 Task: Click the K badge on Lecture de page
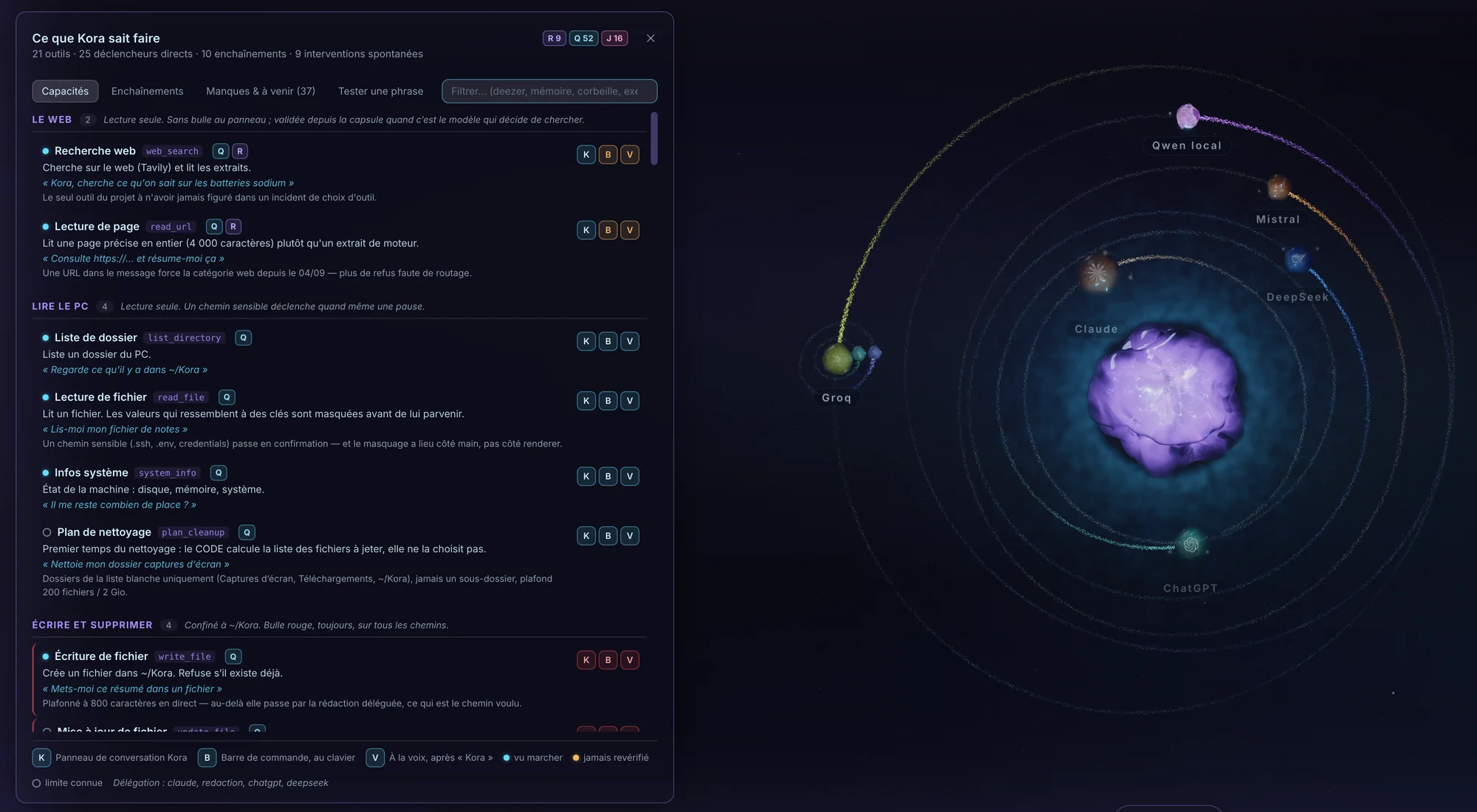click(x=586, y=230)
